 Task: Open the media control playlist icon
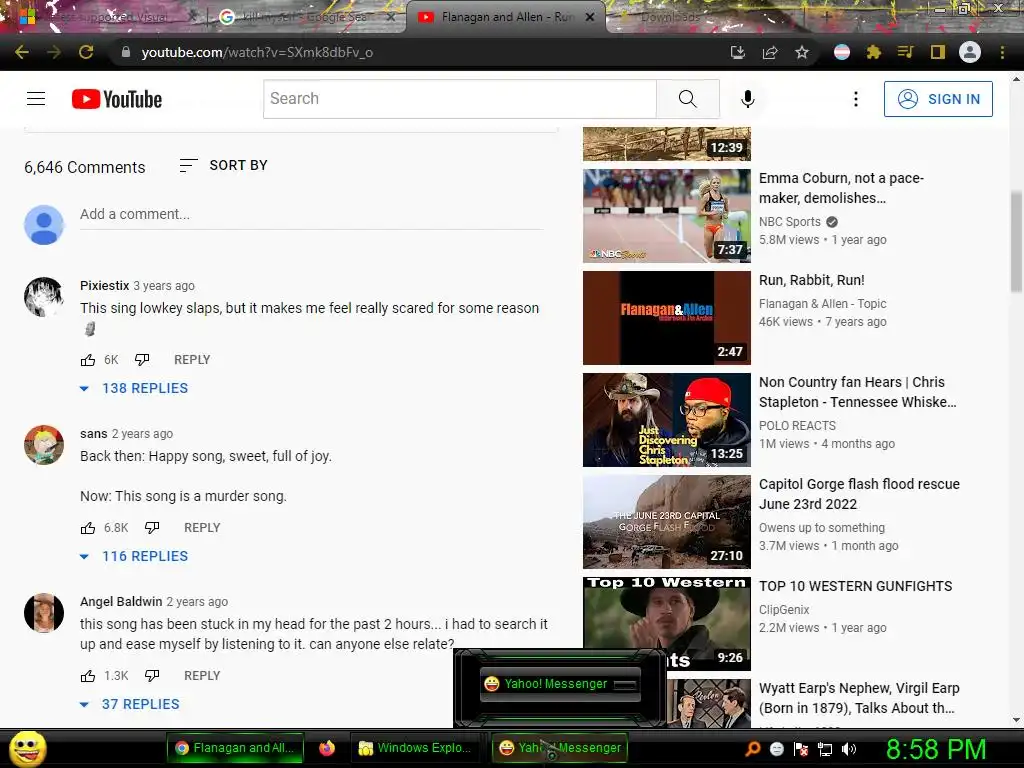click(905, 52)
